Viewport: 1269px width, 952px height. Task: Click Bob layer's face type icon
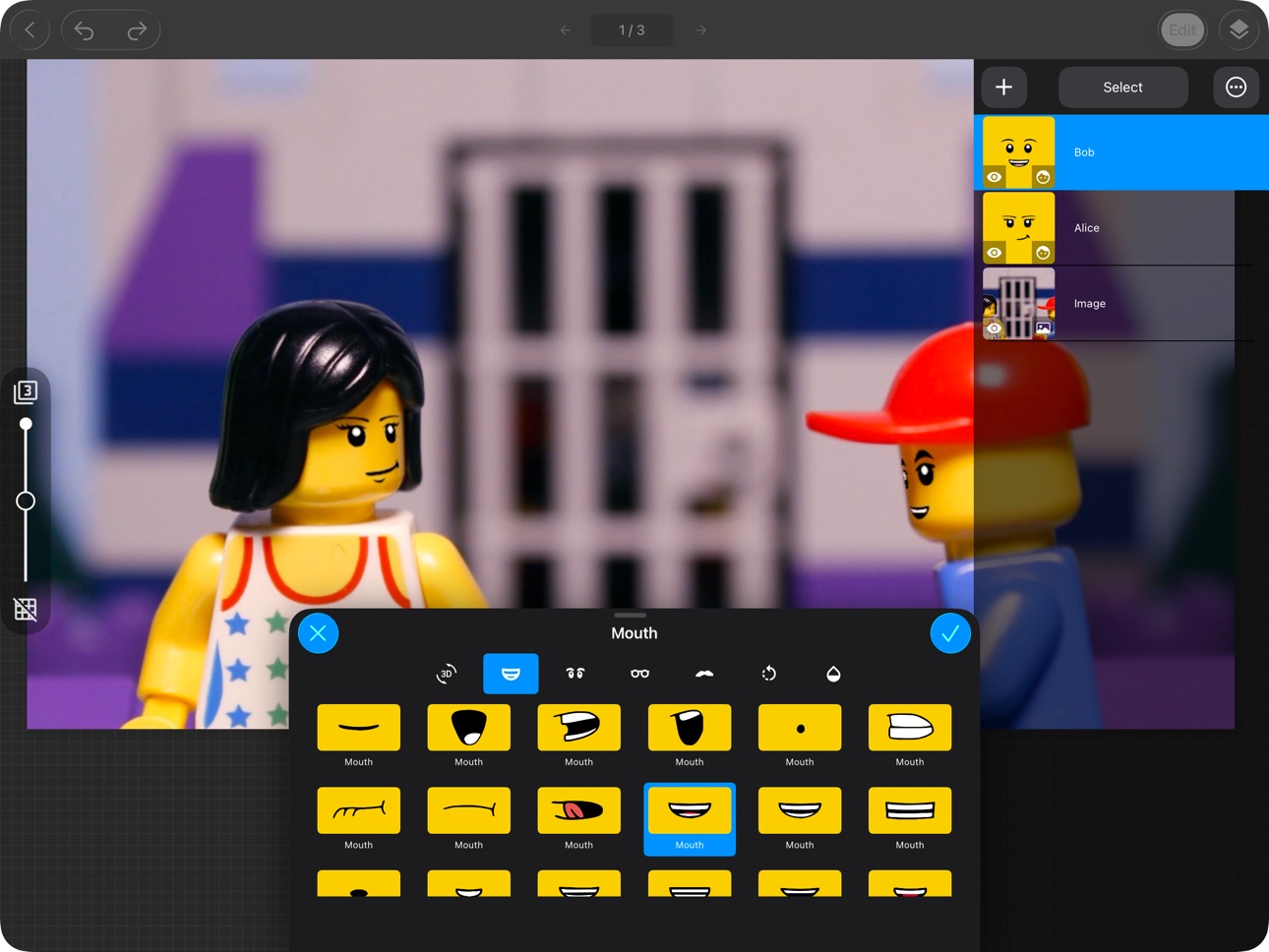pos(1043,177)
